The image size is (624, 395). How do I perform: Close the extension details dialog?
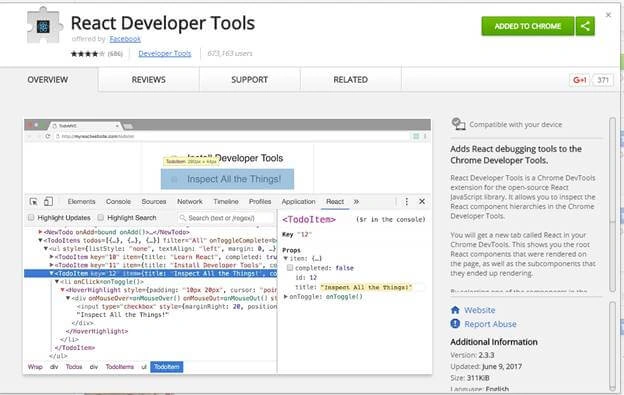[608, 15]
